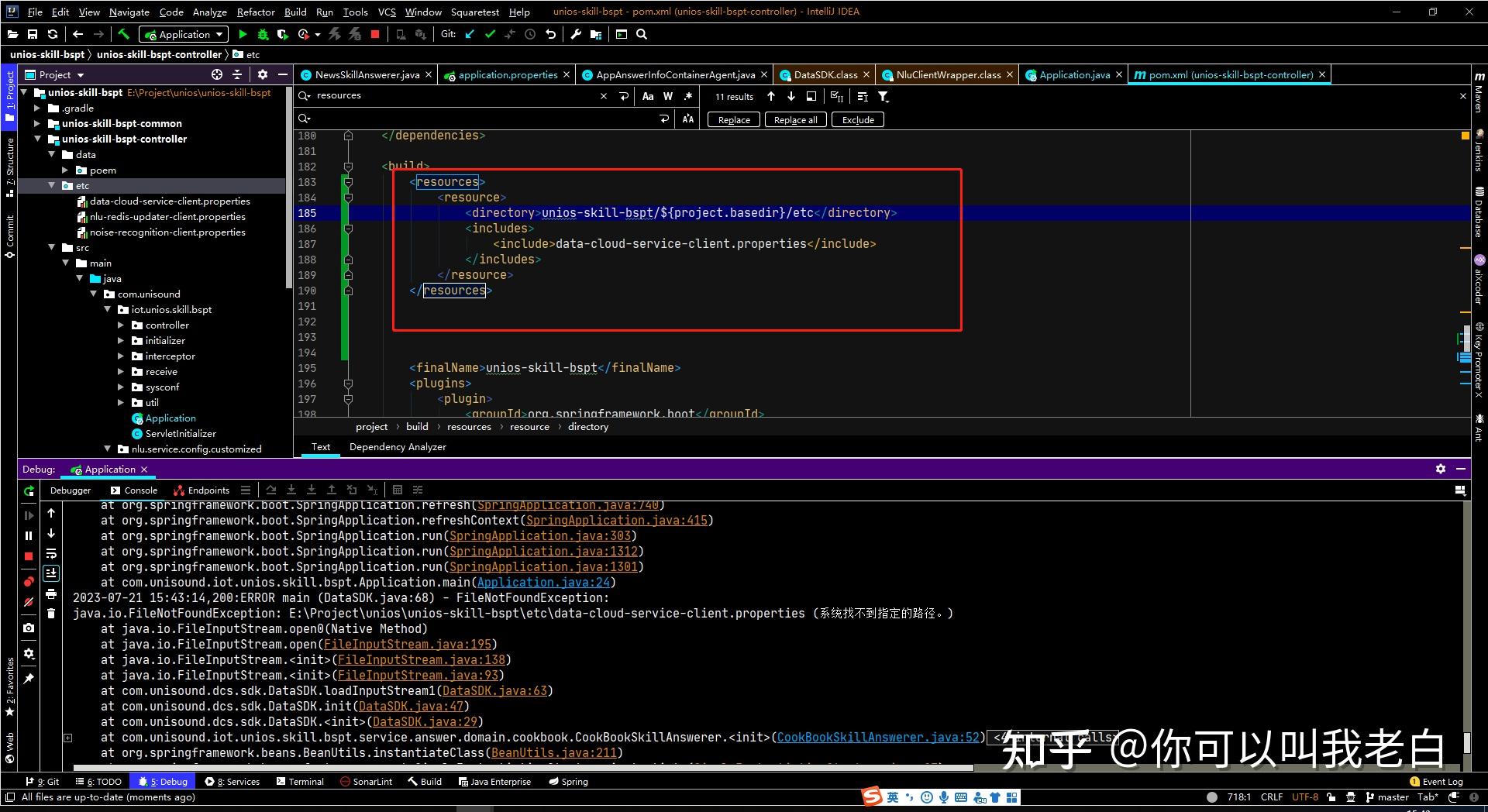Jump to the next search occurrence
1488x812 pixels.
(x=791, y=96)
